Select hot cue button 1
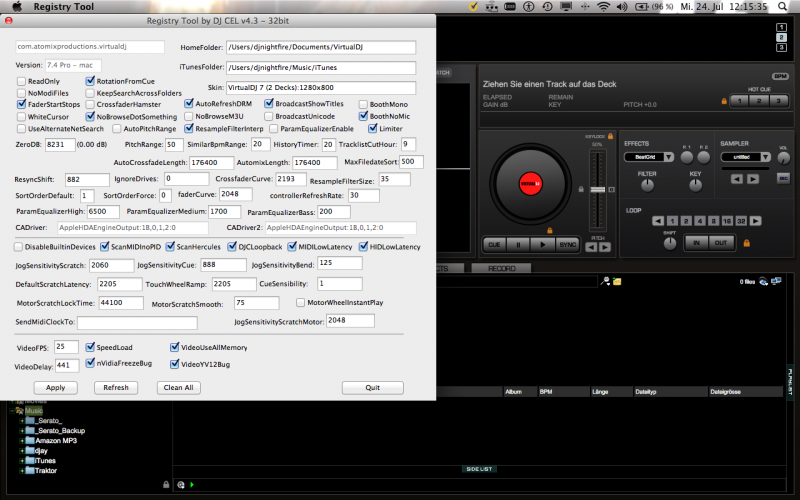 [x=740, y=101]
